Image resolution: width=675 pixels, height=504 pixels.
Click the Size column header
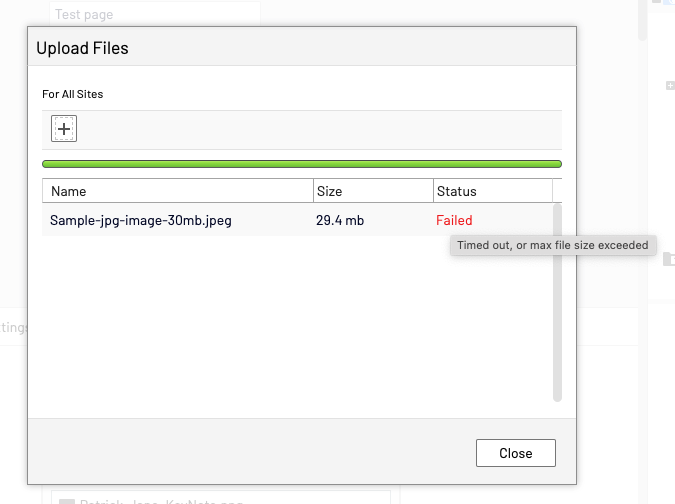[x=329, y=191]
